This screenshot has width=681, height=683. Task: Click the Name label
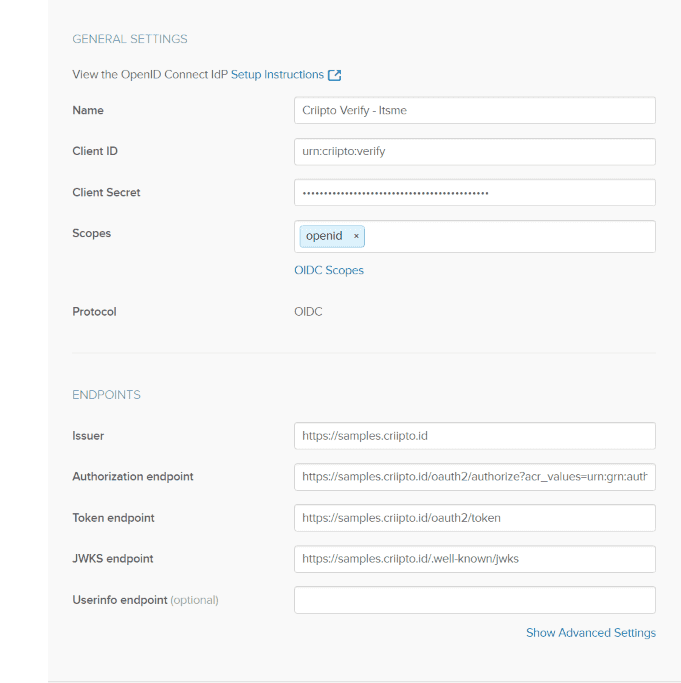[x=88, y=110]
